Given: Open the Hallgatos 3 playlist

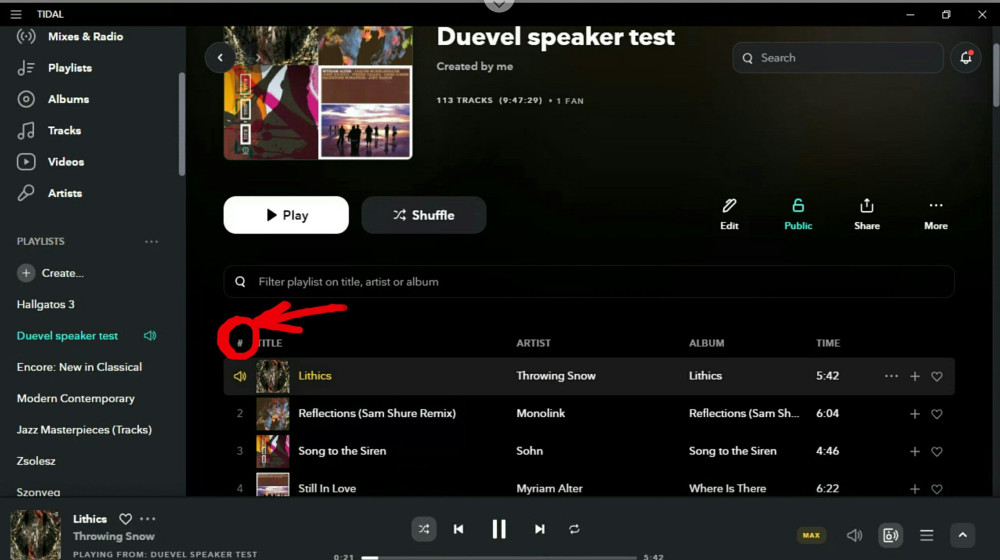Looking at the screenshot, I should tap(45, 304).
